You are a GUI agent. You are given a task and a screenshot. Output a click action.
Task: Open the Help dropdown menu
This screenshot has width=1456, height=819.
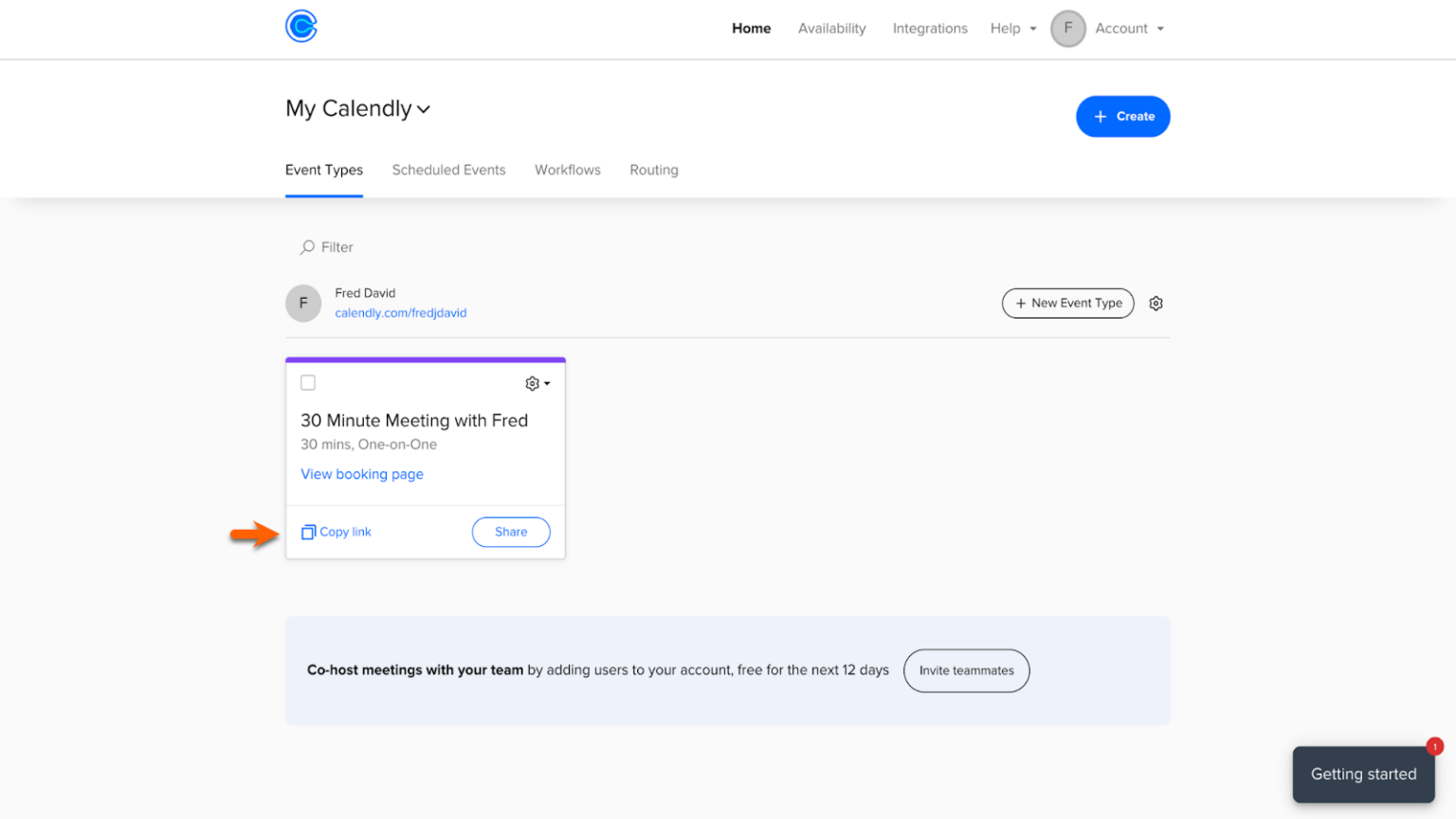pyautogui.click(x=1012, y=28)
